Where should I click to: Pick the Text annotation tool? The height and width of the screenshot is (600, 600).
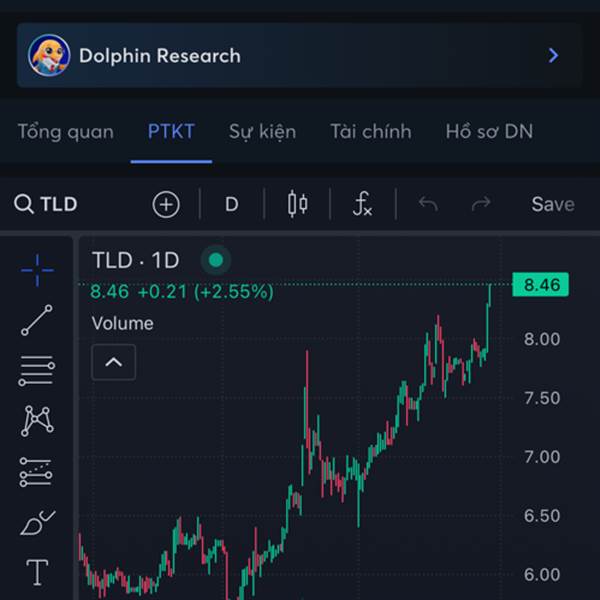37,572
